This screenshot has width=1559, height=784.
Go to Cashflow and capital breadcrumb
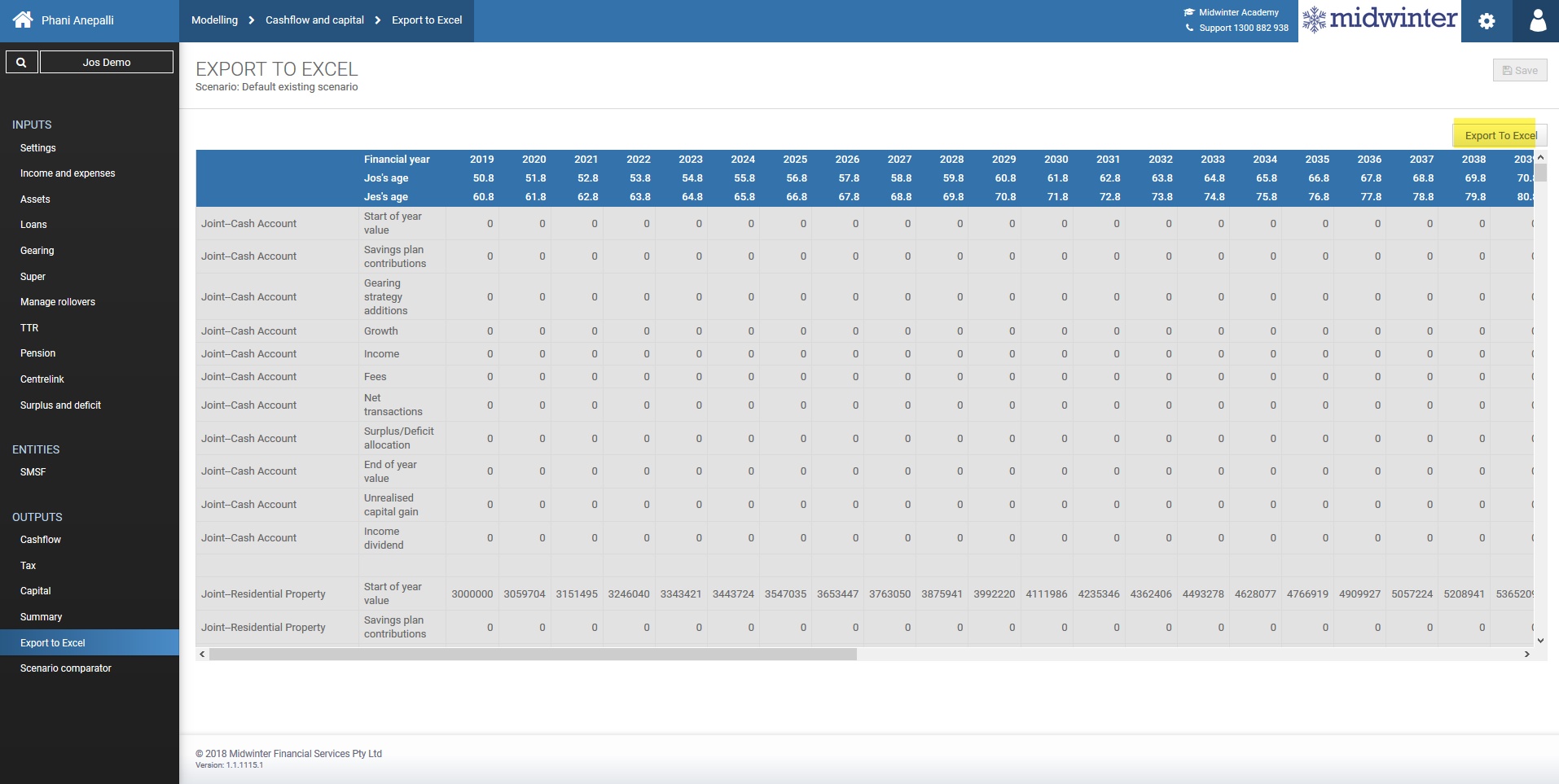click(314, 20)
